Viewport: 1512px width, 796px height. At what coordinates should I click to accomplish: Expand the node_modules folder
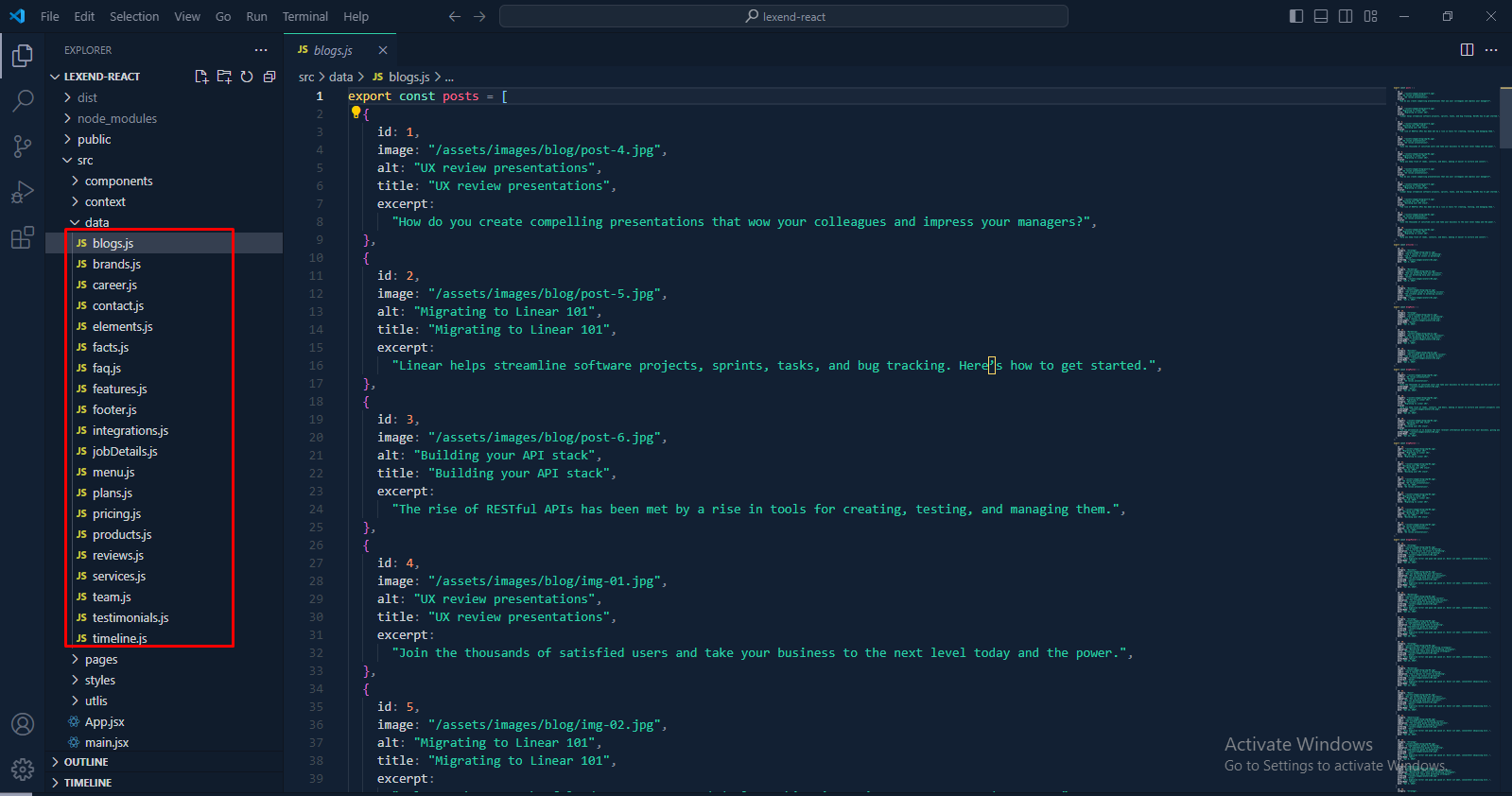[x=116, y=118]
